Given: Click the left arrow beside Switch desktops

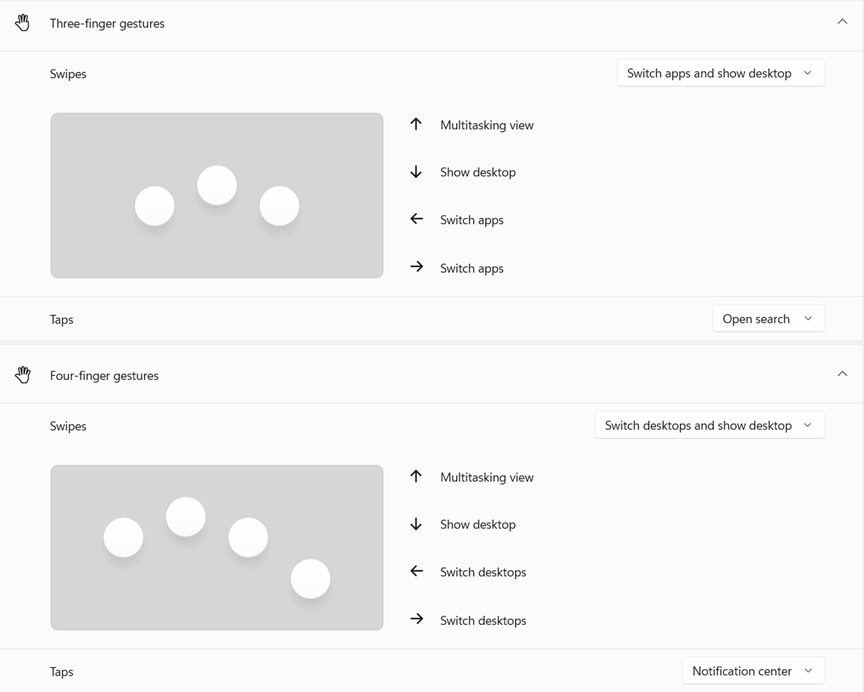Looking at the screenshot, I should click(x=417, y=571).
